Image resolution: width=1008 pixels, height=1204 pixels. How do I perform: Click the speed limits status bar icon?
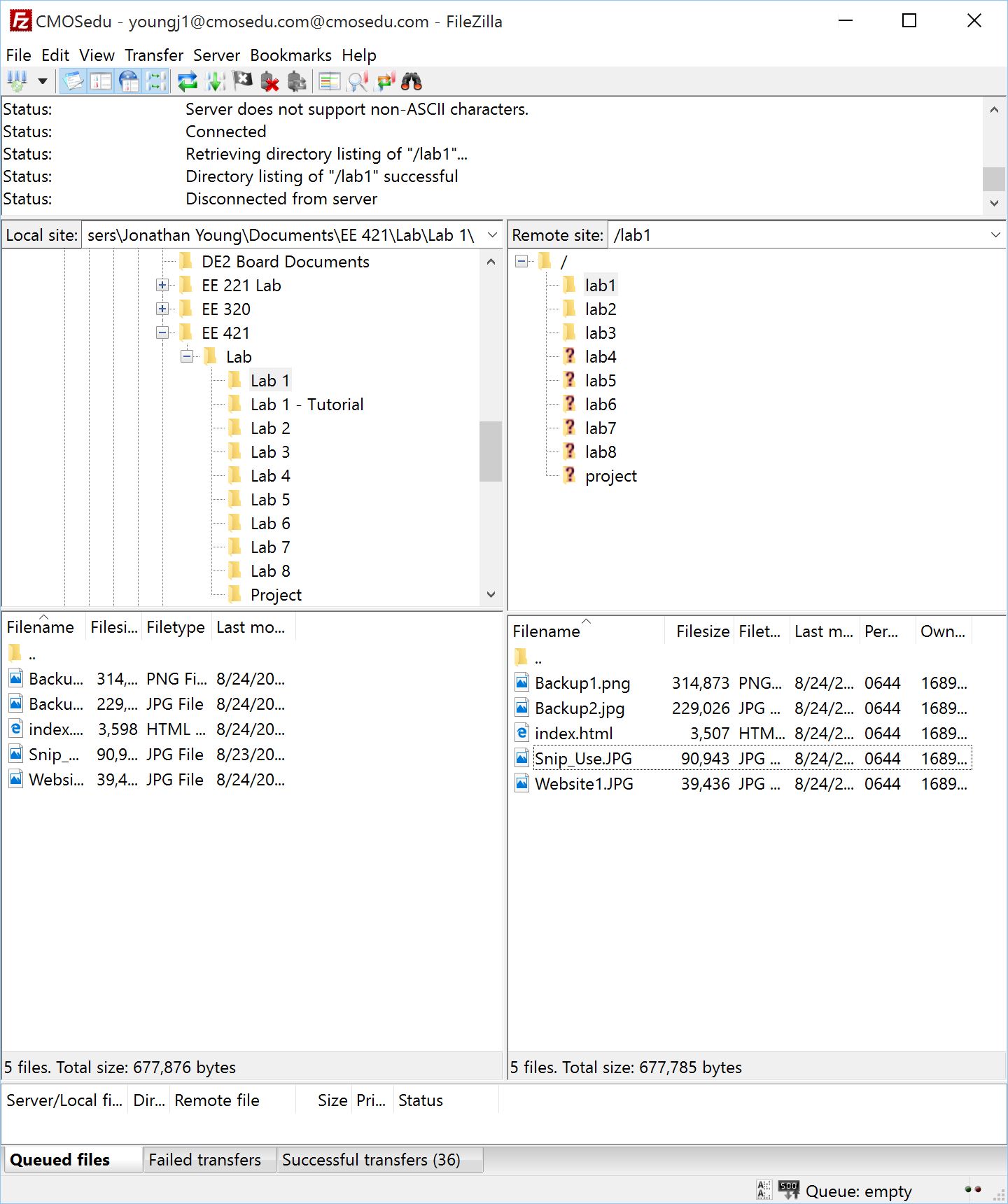coord(789,1189)
